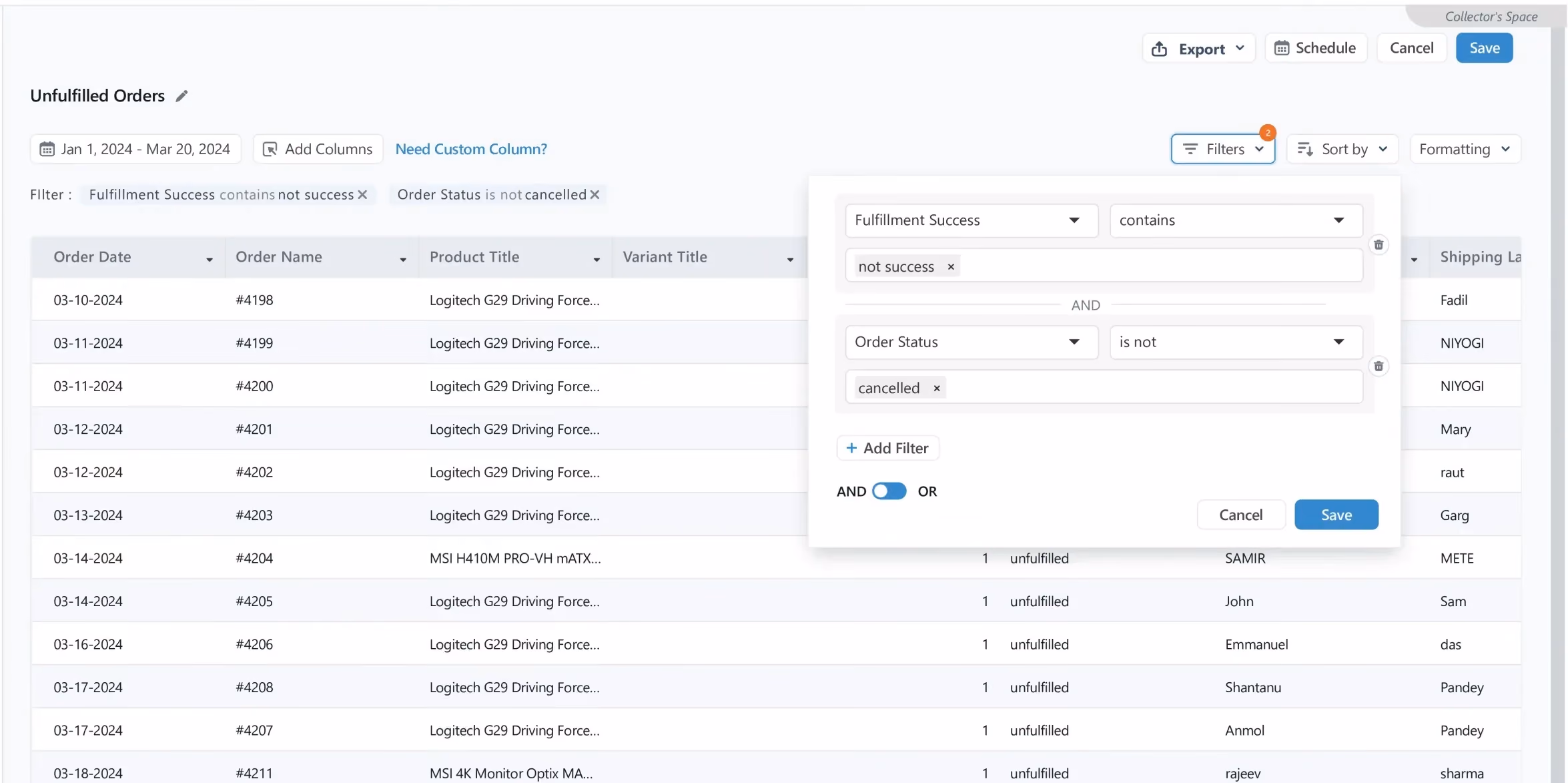Open the Order Name column menu arrow

[x=403, y=259]
